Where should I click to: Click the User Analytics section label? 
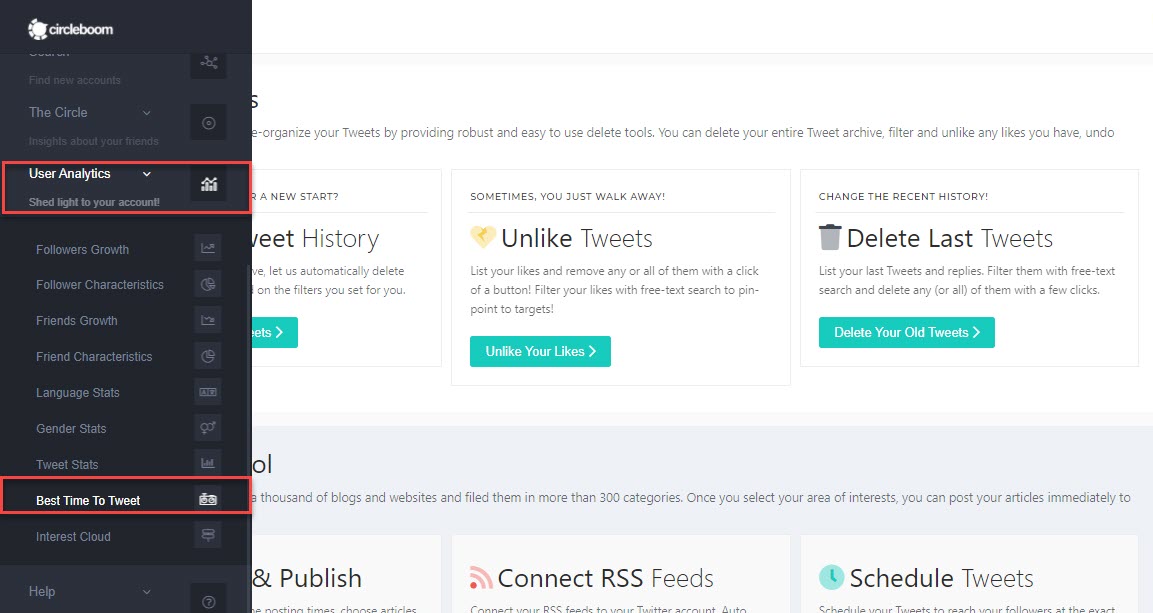tap(70, 173)
